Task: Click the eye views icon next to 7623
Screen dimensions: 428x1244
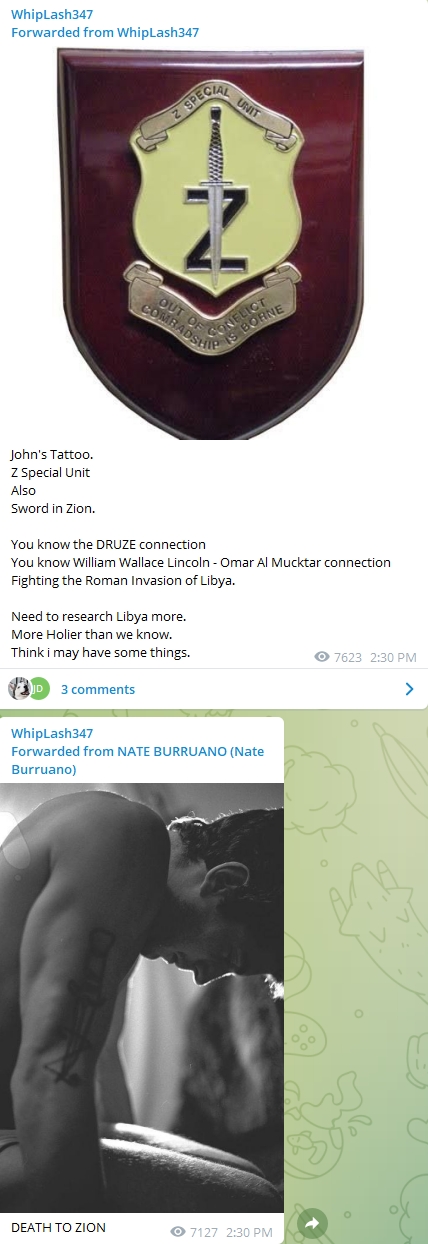Action: [322, 657]
